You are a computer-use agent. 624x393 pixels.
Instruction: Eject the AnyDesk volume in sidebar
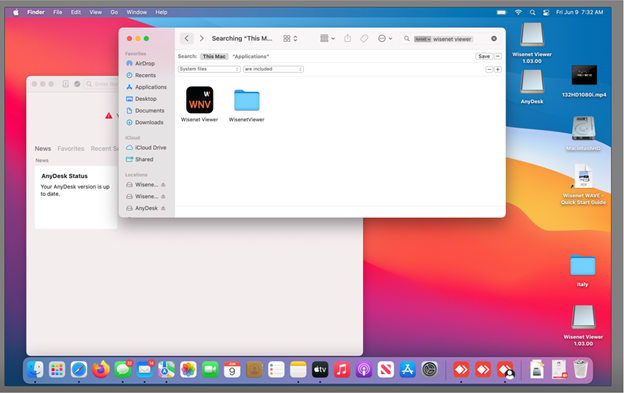pos(163,208)
